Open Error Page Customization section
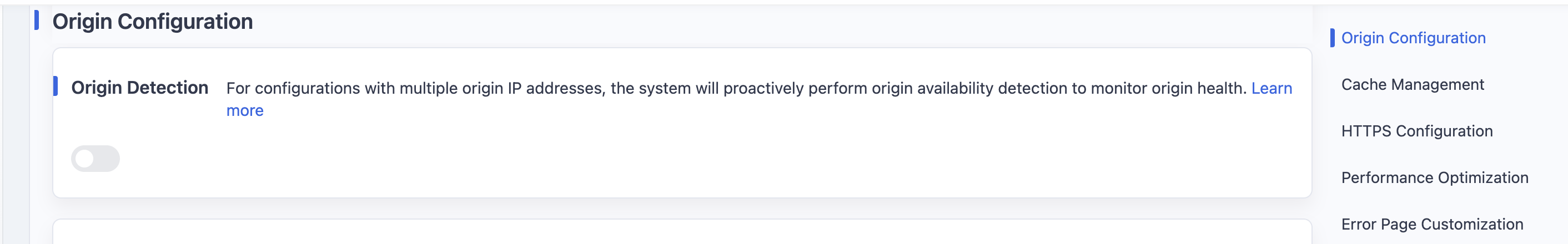Viewport: 1568px width, 244px height. 1431,224
